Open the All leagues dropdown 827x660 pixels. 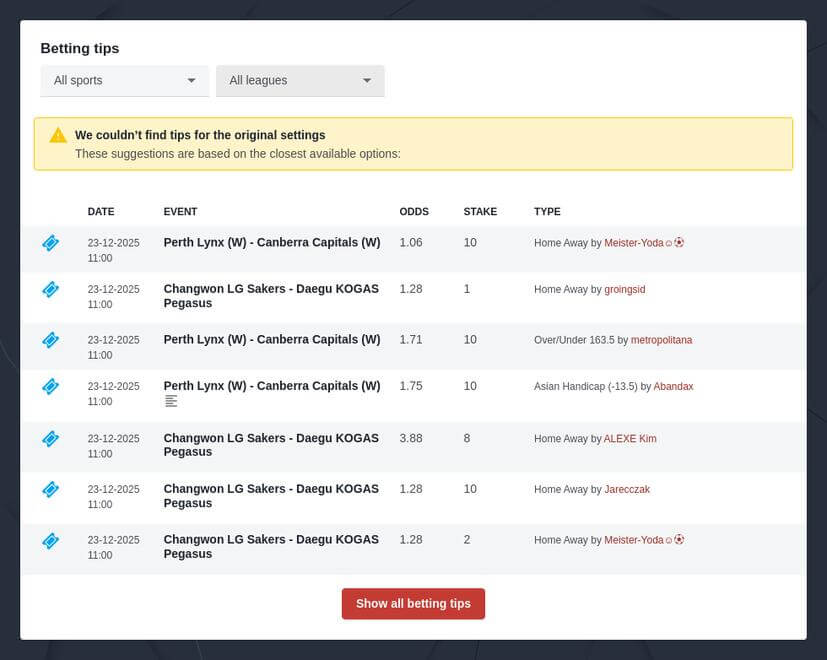(299, 80)
